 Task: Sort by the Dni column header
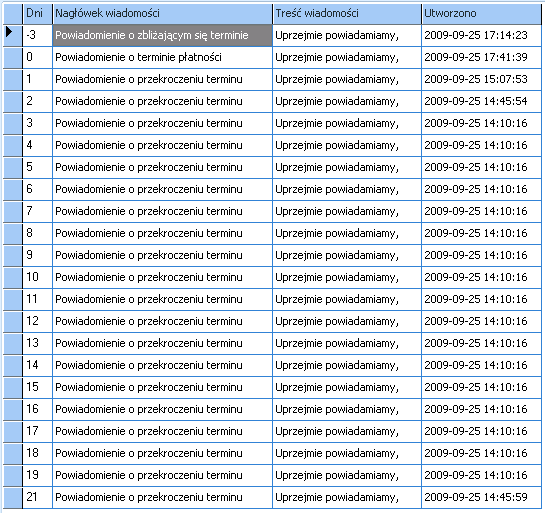tap(38, 14)
